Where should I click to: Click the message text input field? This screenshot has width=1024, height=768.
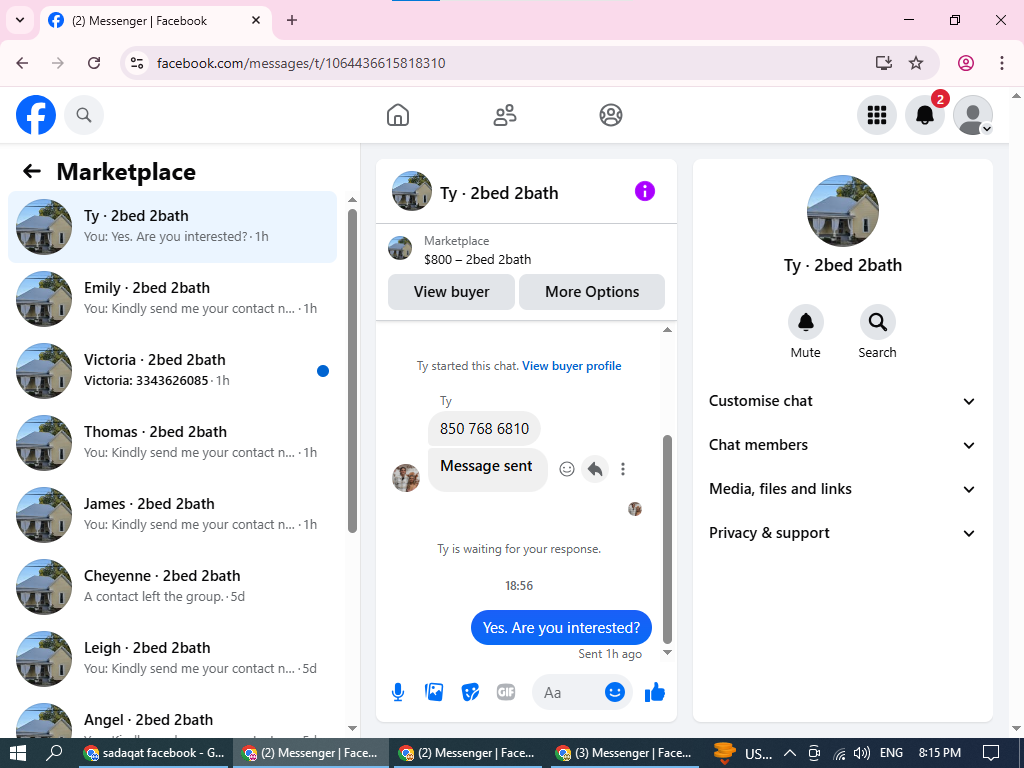(x=569, y=693)
